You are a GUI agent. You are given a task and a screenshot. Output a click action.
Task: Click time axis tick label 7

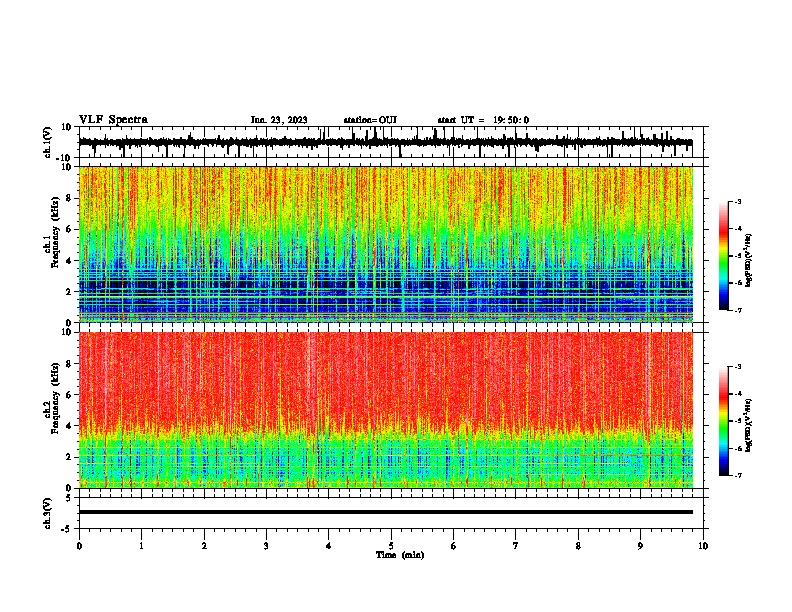[x=516, y=546]
